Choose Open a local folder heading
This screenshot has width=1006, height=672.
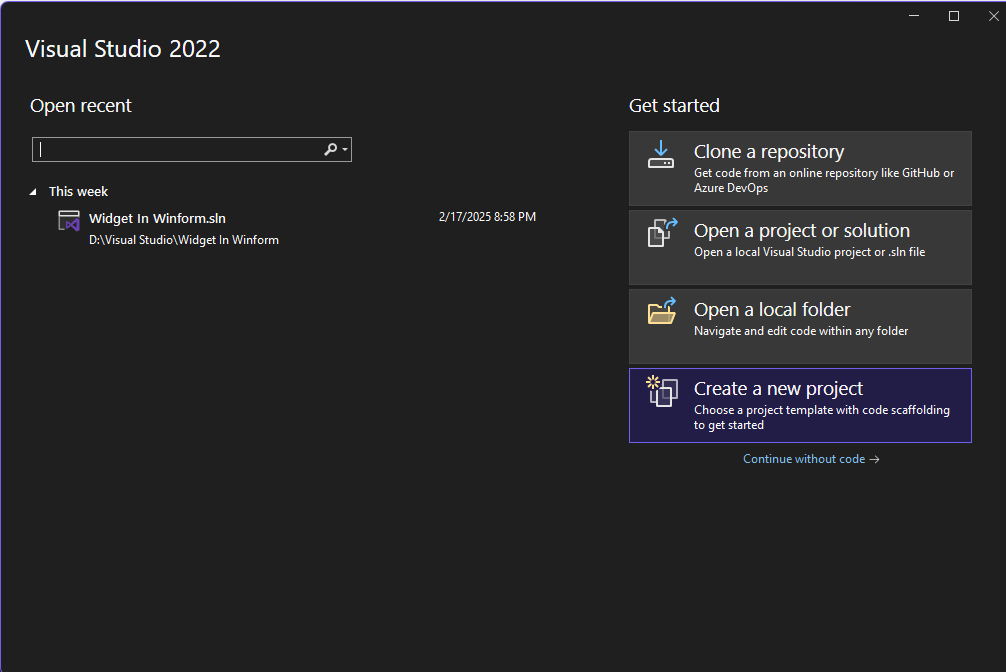pos(772,309)
